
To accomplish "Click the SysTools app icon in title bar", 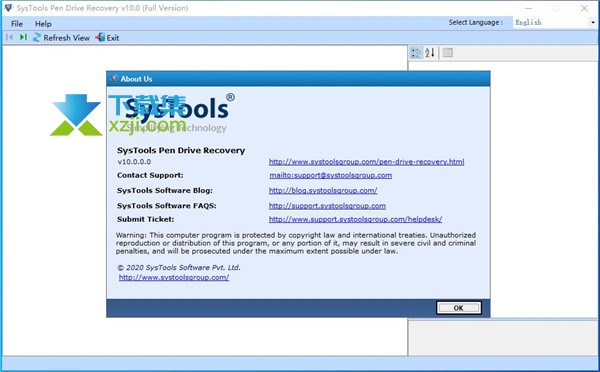I will coord(8,8).
